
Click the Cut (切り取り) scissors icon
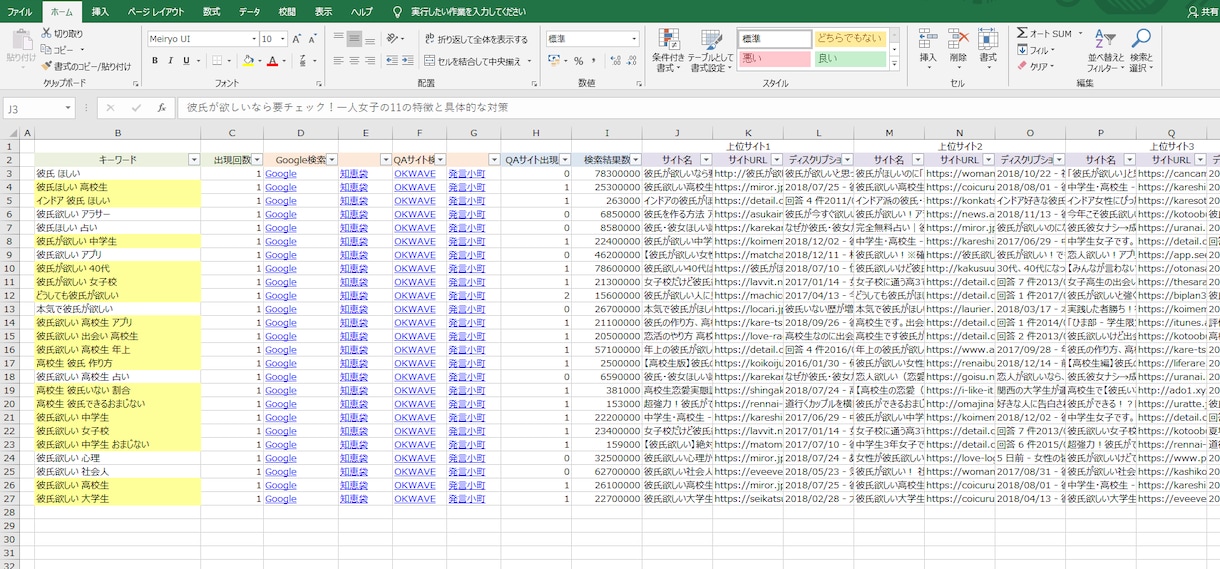click(x=47, y=33)
